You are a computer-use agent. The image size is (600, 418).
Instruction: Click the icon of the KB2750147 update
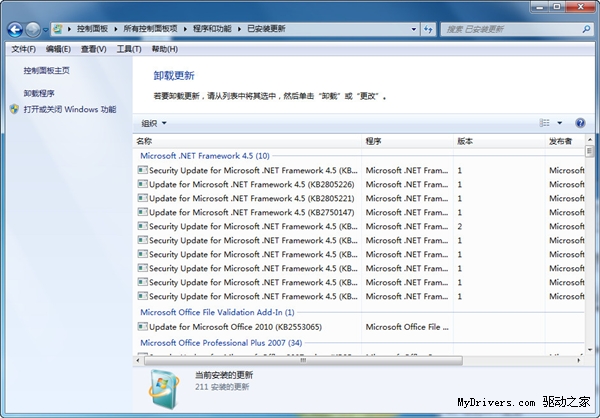pos(142,212)
